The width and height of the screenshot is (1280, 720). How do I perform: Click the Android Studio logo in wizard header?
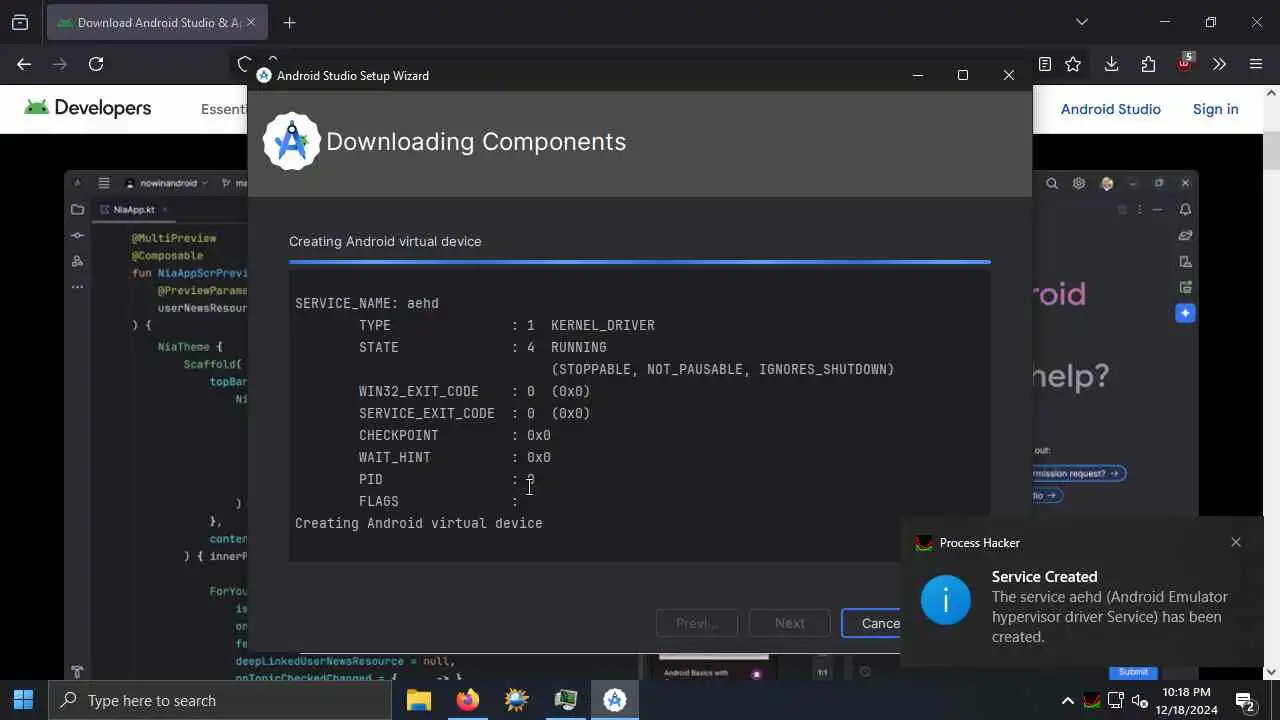coord(291,141)
